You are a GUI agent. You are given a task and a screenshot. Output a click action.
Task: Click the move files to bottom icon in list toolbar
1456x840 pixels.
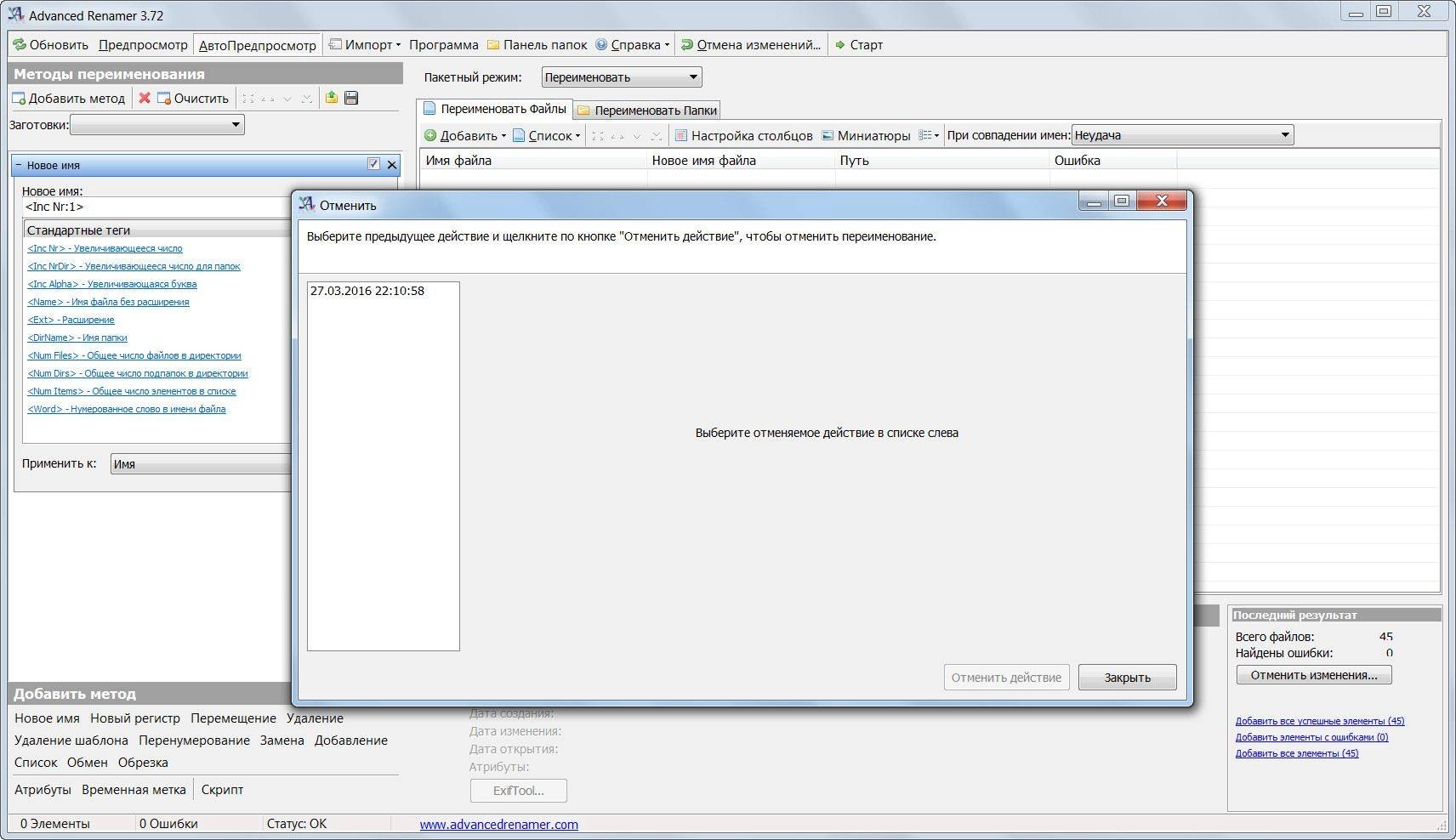coord(656,136)
